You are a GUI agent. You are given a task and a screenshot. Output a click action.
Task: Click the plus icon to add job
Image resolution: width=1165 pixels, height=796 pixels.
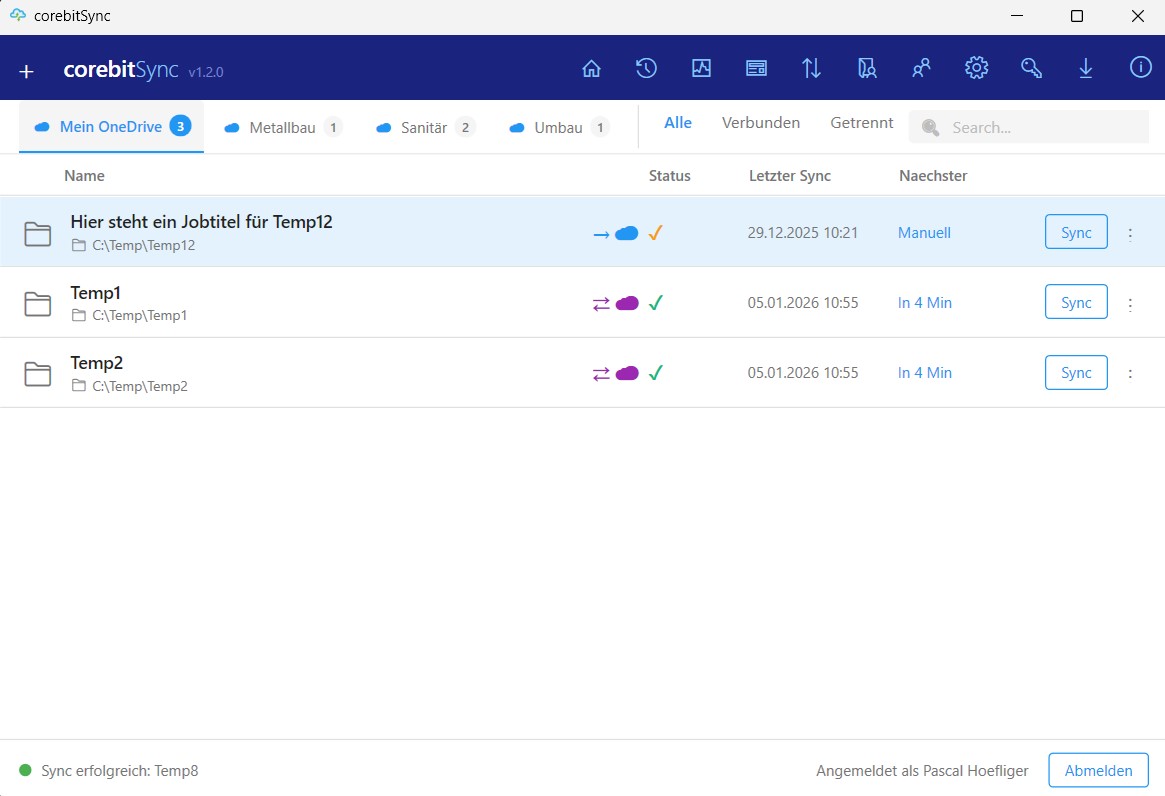(27, 71)
